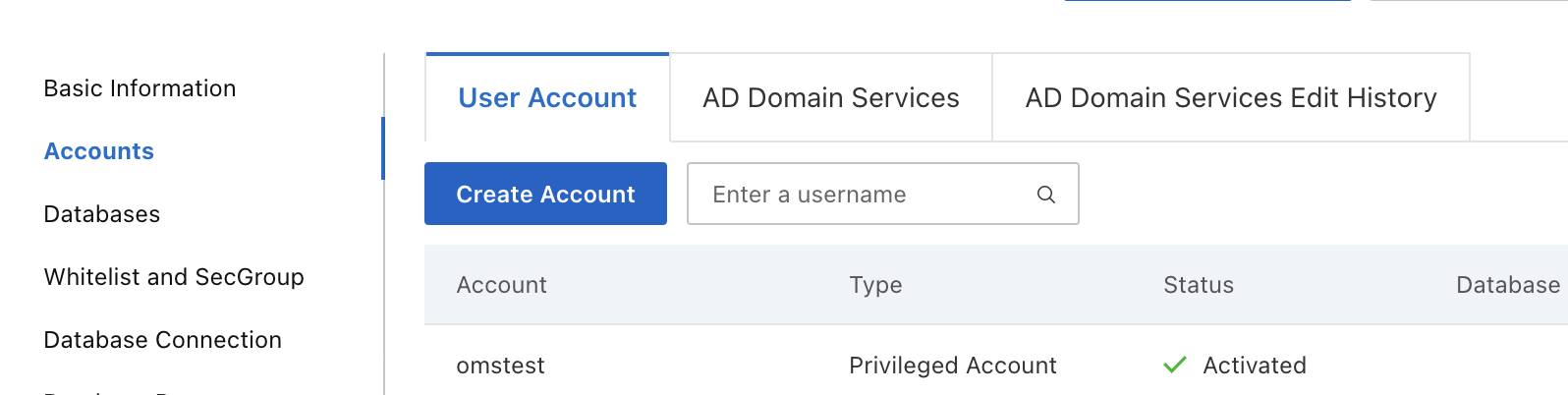The height and width of the screenshot is (395, 1568).
Task: Select the omstest account name
Action: [x=500, y=366]
